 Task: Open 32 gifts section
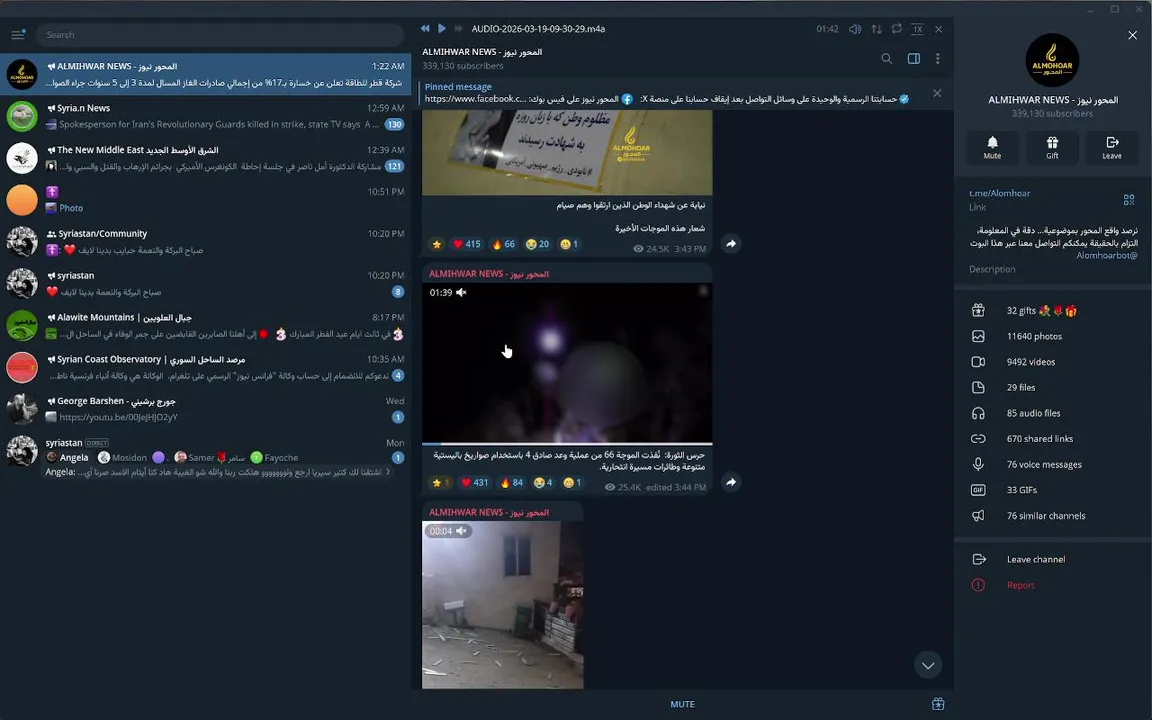click(x=1053, y=311)
